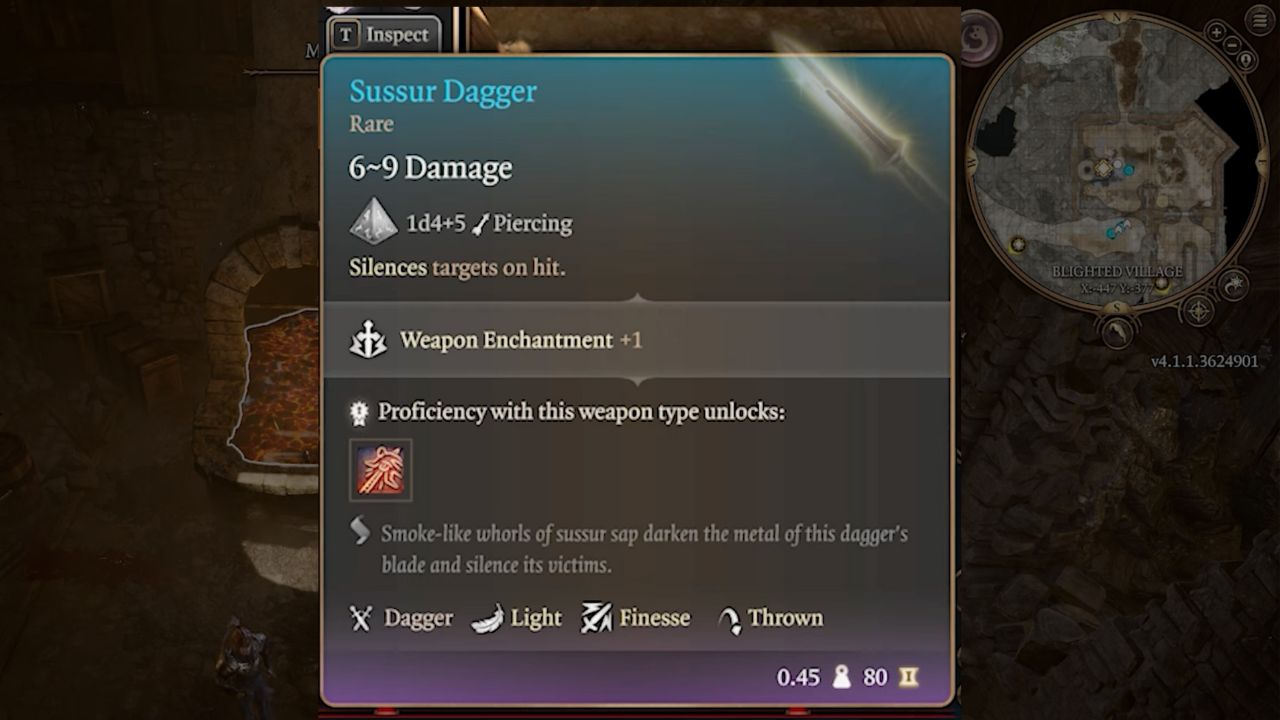Click the sparkle moon icon beside minimap
Image resolution: width=1280 pixels, height=720 pixels.
(1233, 284)
